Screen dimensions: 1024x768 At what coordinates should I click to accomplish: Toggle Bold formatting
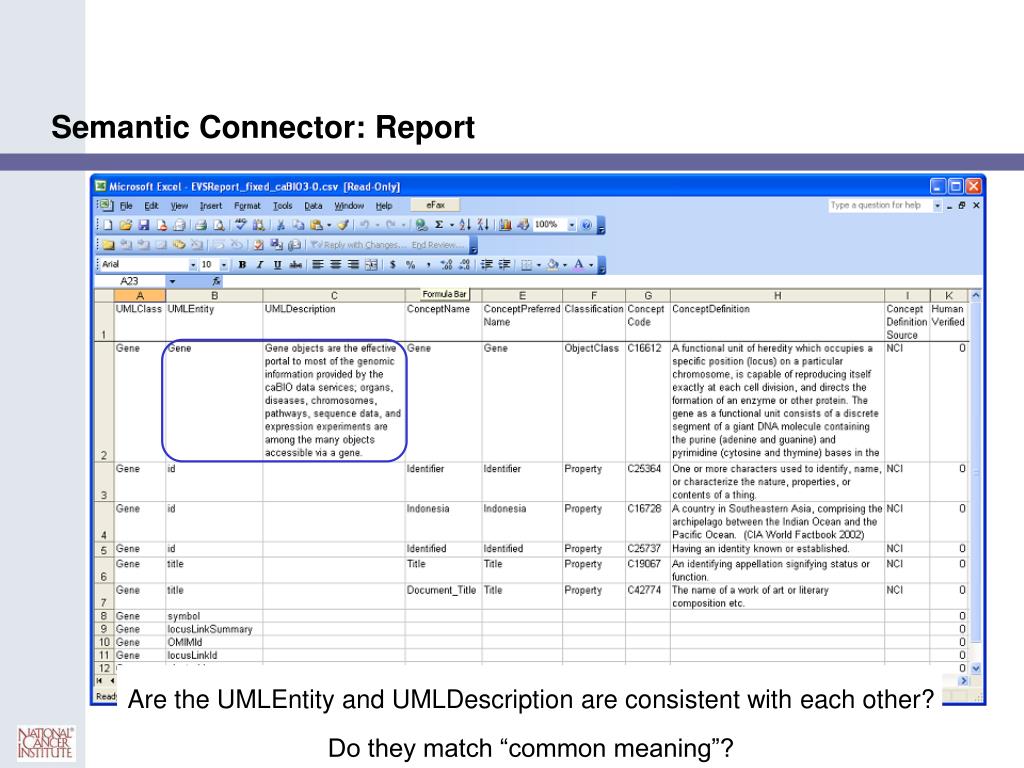(242, 264)
